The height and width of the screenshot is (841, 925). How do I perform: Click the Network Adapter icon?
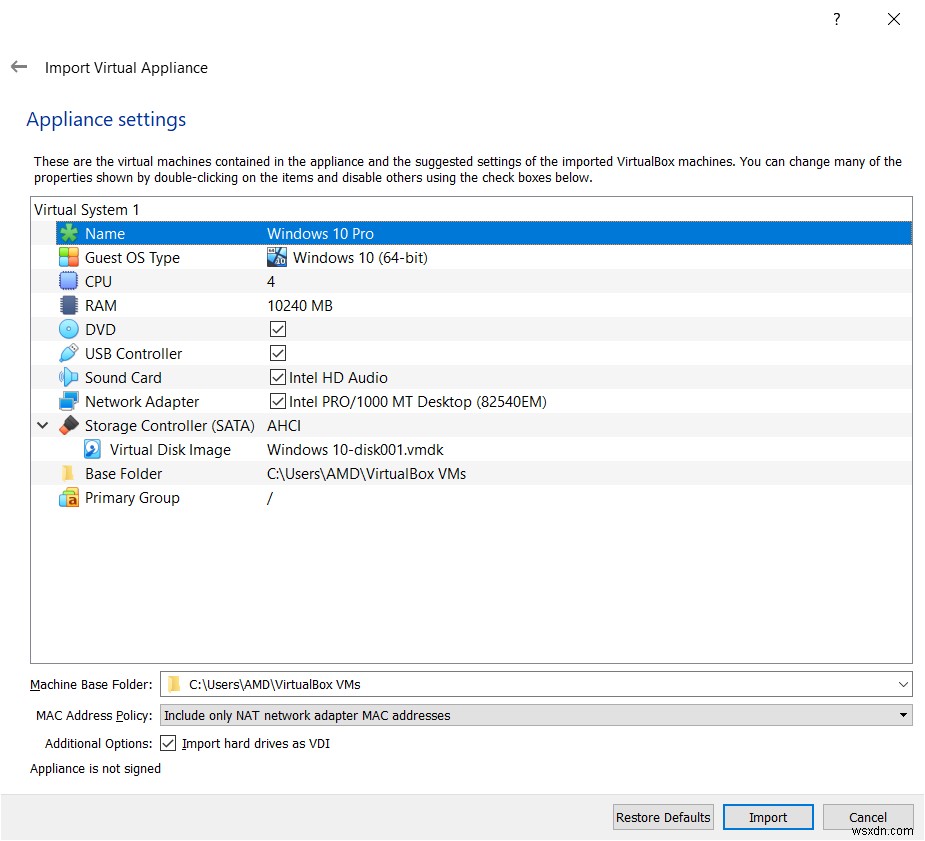click(x=68, y=401)
